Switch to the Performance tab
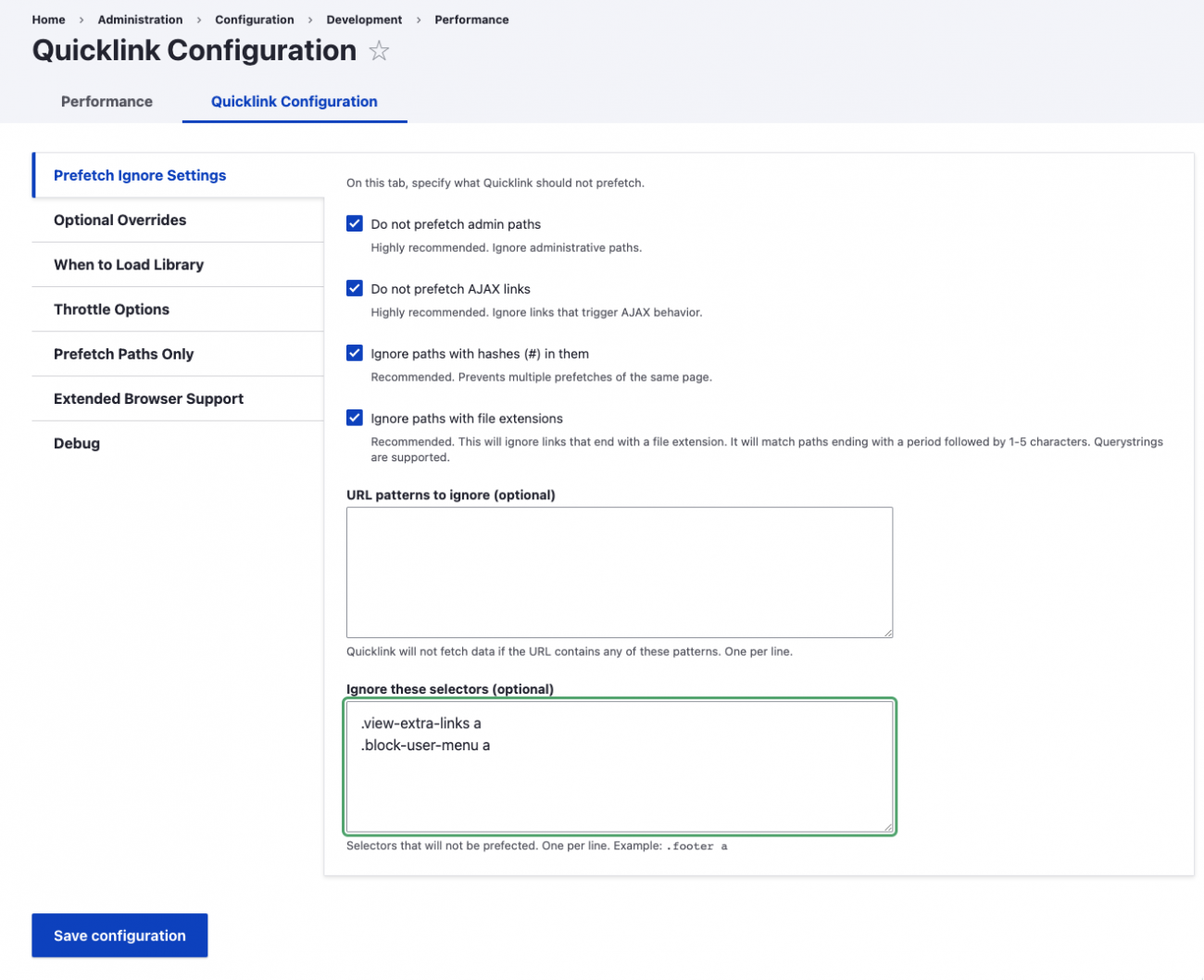The image size is (1204, 980). (107, 102)
